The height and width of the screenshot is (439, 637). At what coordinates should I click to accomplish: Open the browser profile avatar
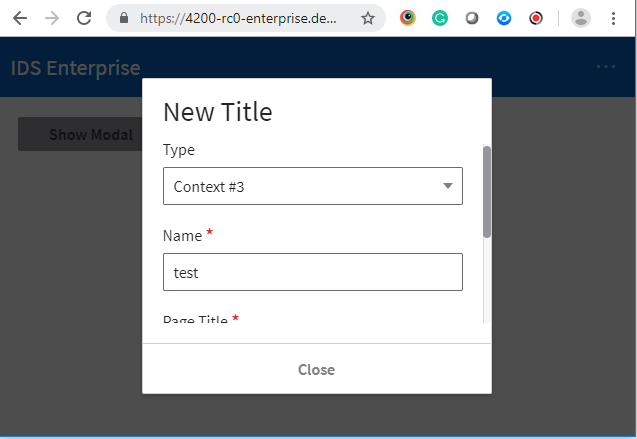pyautogui.click(x=581, y=18)
